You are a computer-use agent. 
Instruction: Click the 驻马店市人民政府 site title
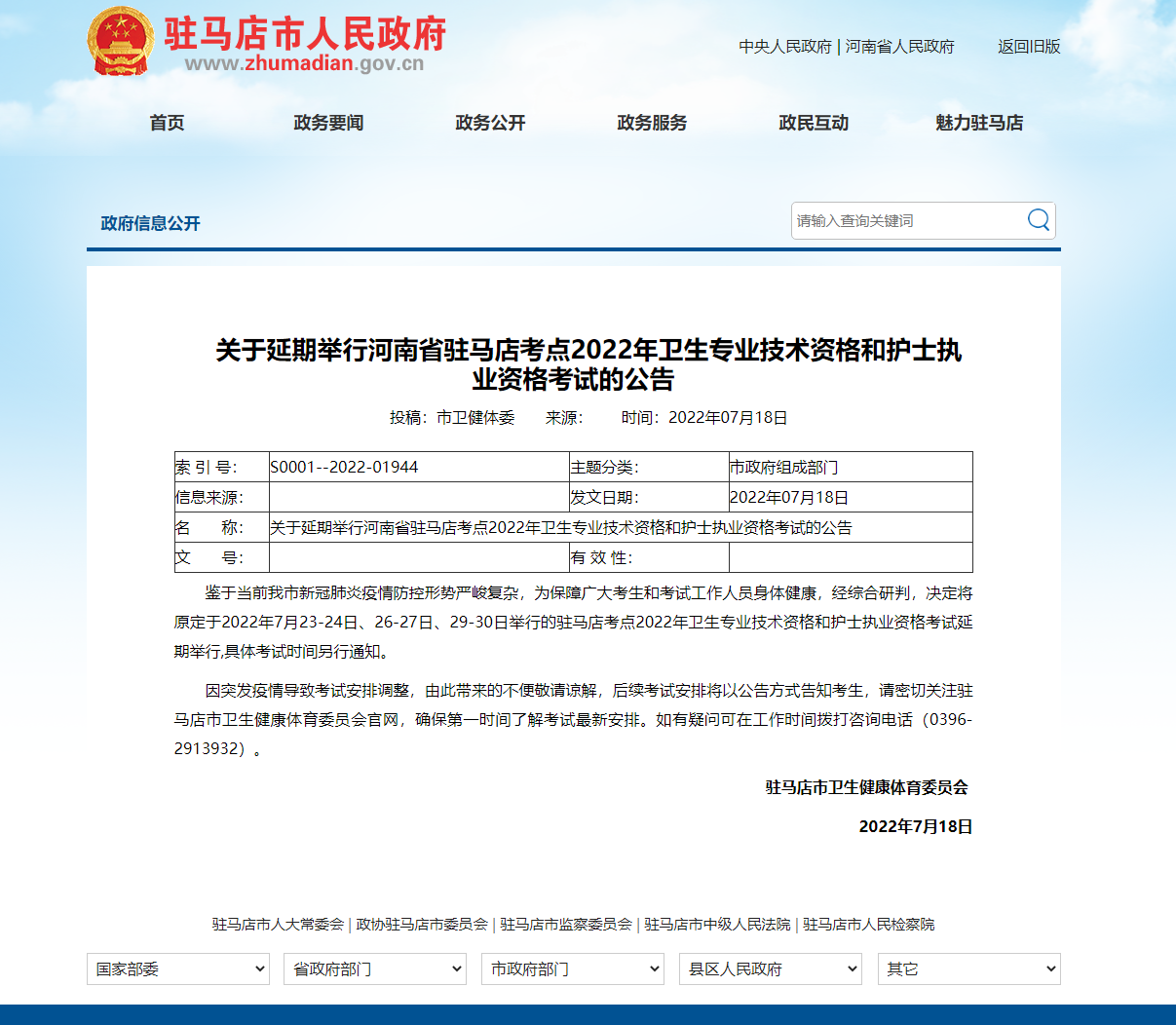(x=305, y=33)
